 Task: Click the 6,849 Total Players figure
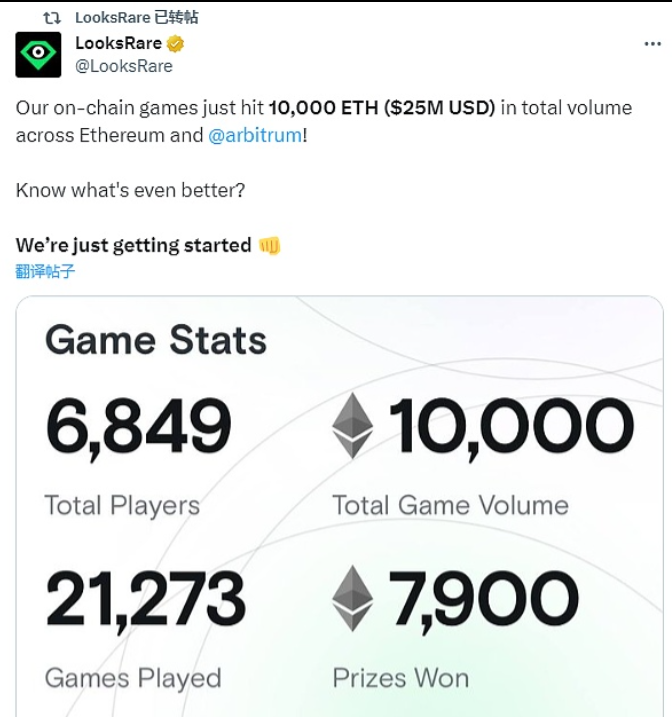click(x=138, y=425)
